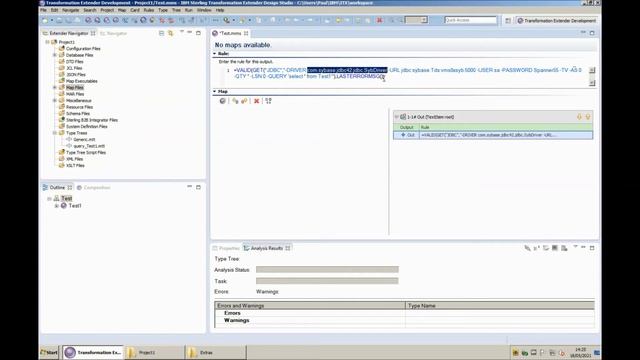Switch to the Composition tab
This screenshot has height=360, width=640.
93,187
